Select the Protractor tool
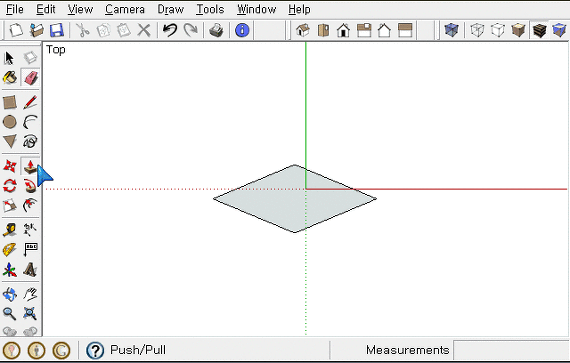This screenshot has width=570, height=363. [x=10, y=250]
